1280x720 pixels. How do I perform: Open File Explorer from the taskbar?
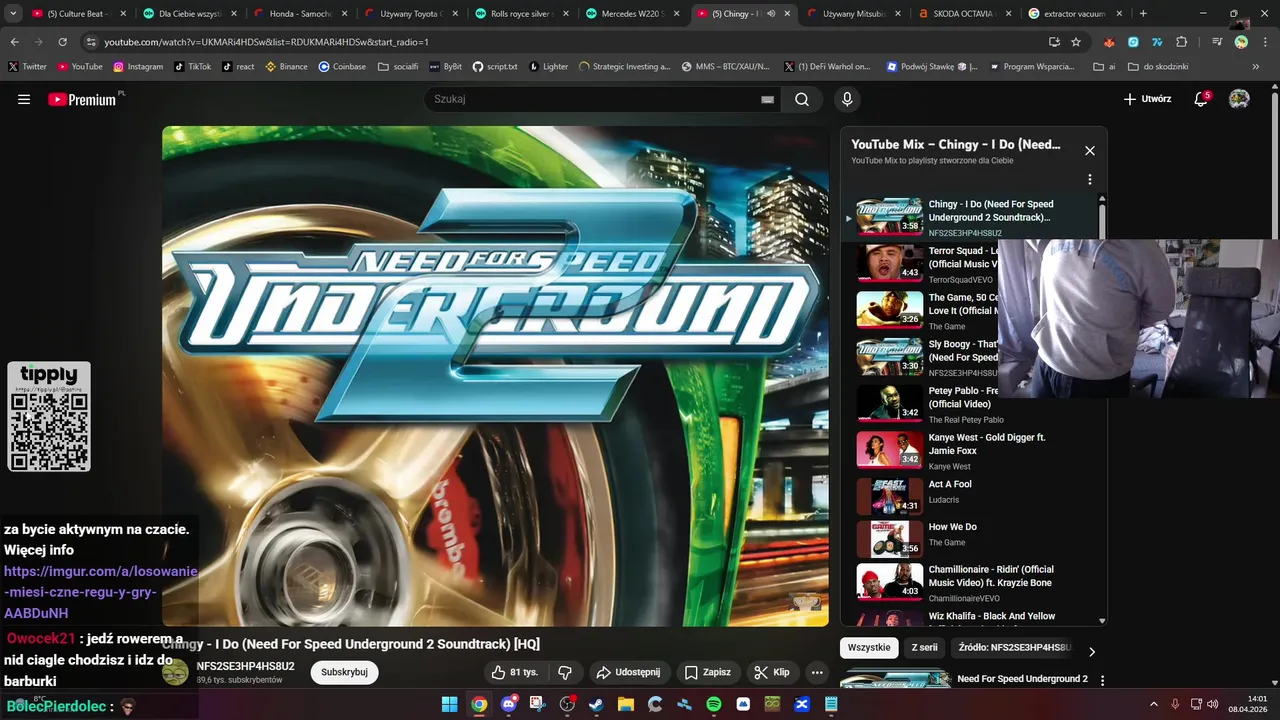pyautogui.click(x=626, y=704)
